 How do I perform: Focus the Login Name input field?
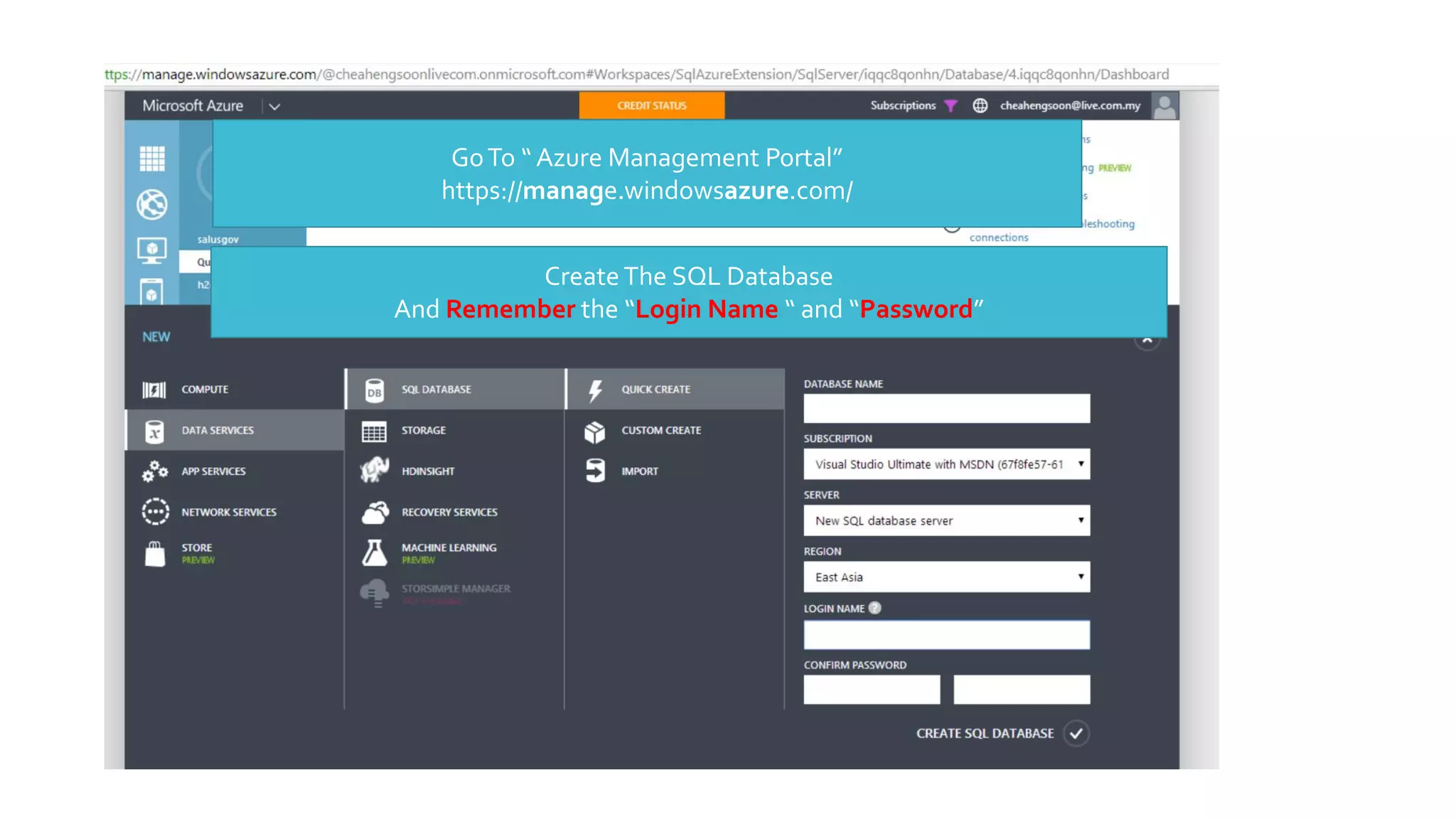click(947, 635)
